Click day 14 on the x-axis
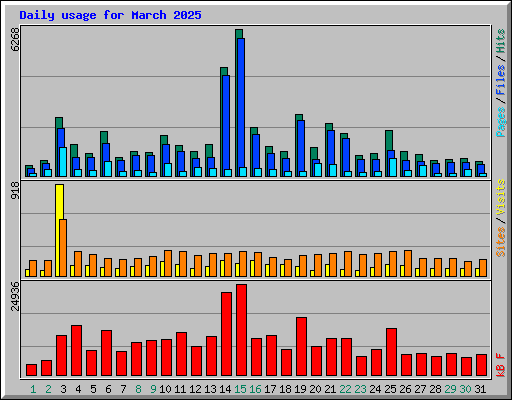Screen dimensions: 512x400 point(225,389)
